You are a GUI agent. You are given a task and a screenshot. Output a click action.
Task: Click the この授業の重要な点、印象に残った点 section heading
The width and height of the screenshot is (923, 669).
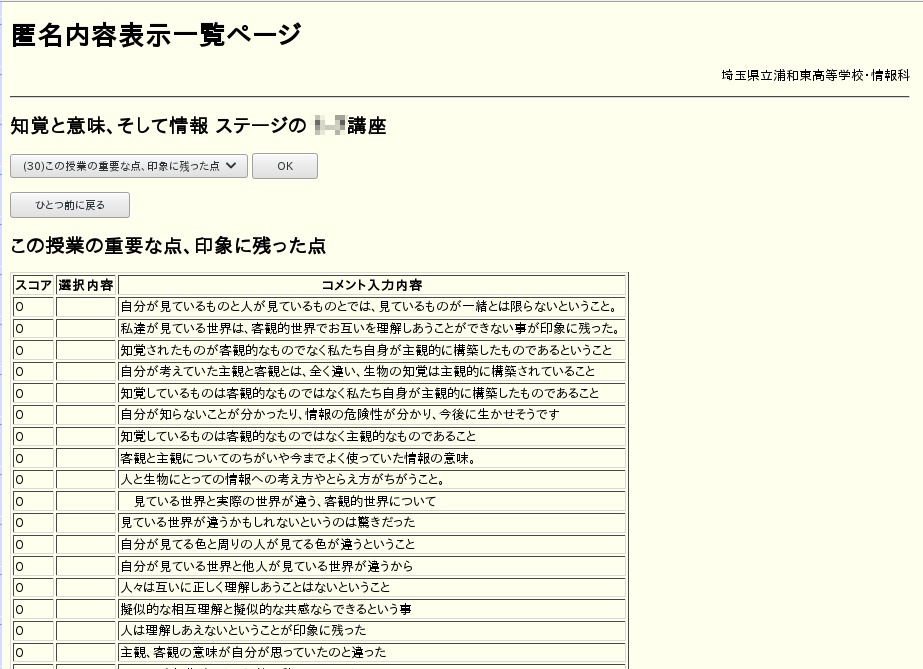168,246
